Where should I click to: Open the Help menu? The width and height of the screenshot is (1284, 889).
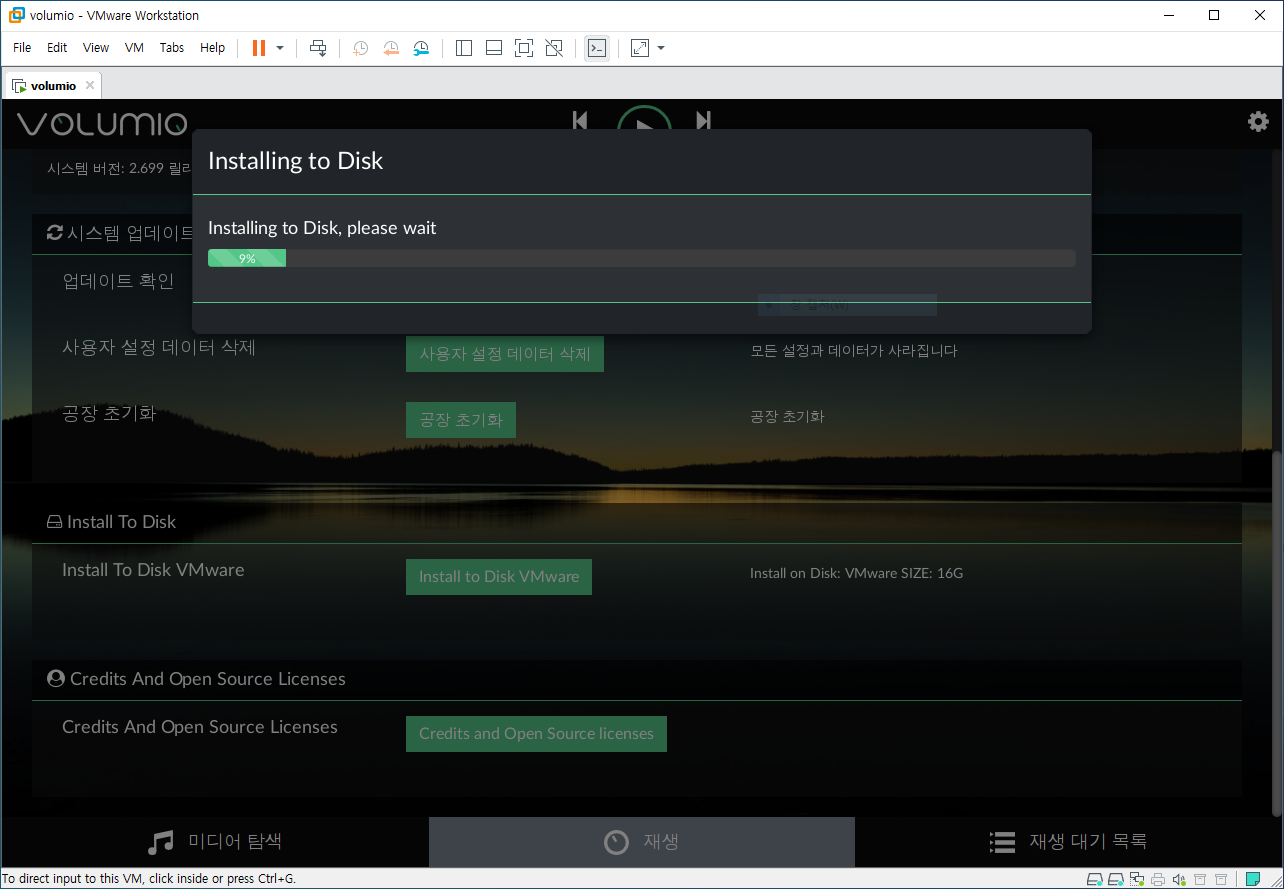212,48
